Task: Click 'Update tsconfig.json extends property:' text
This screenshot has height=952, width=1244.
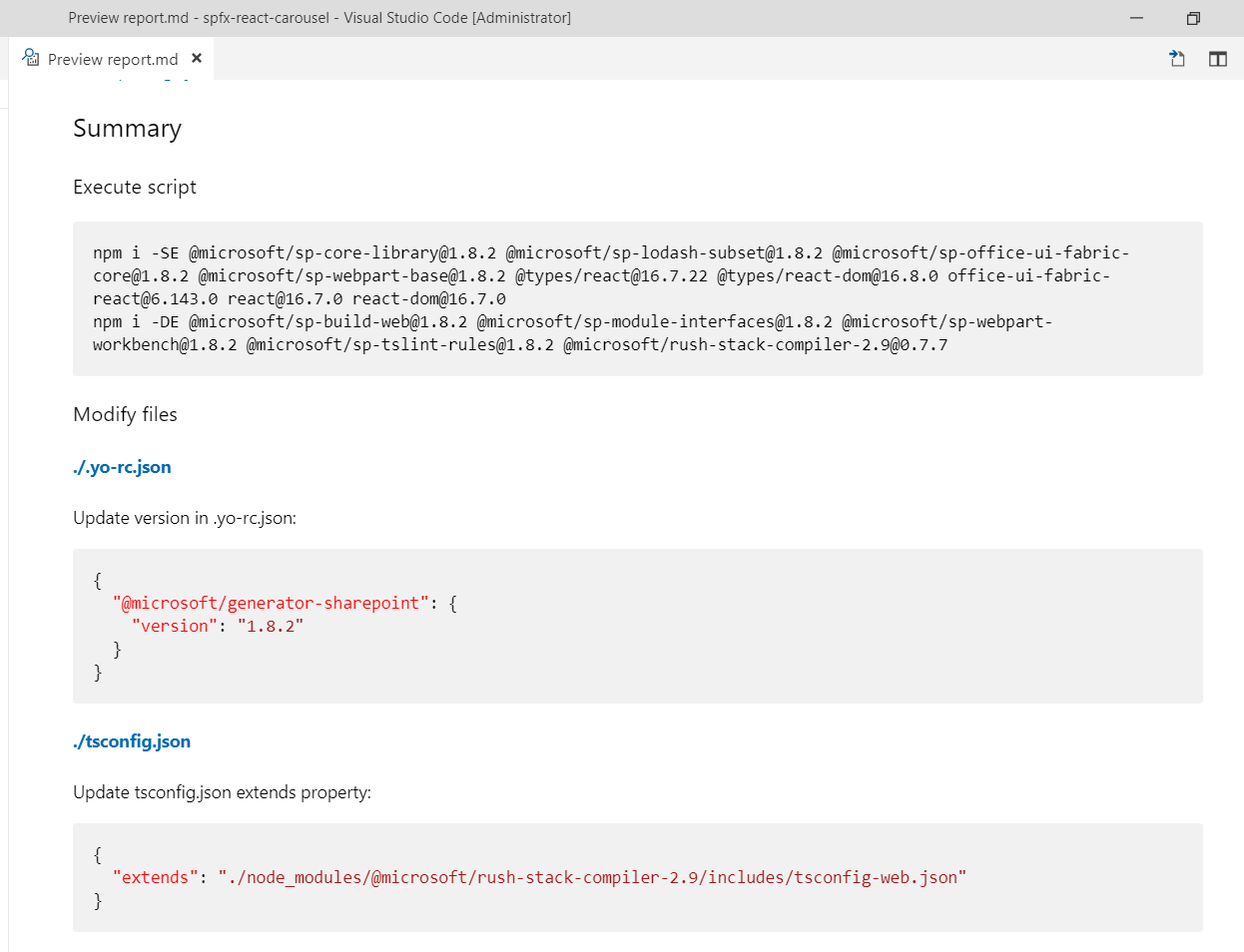Action: (x=222, y=792)
